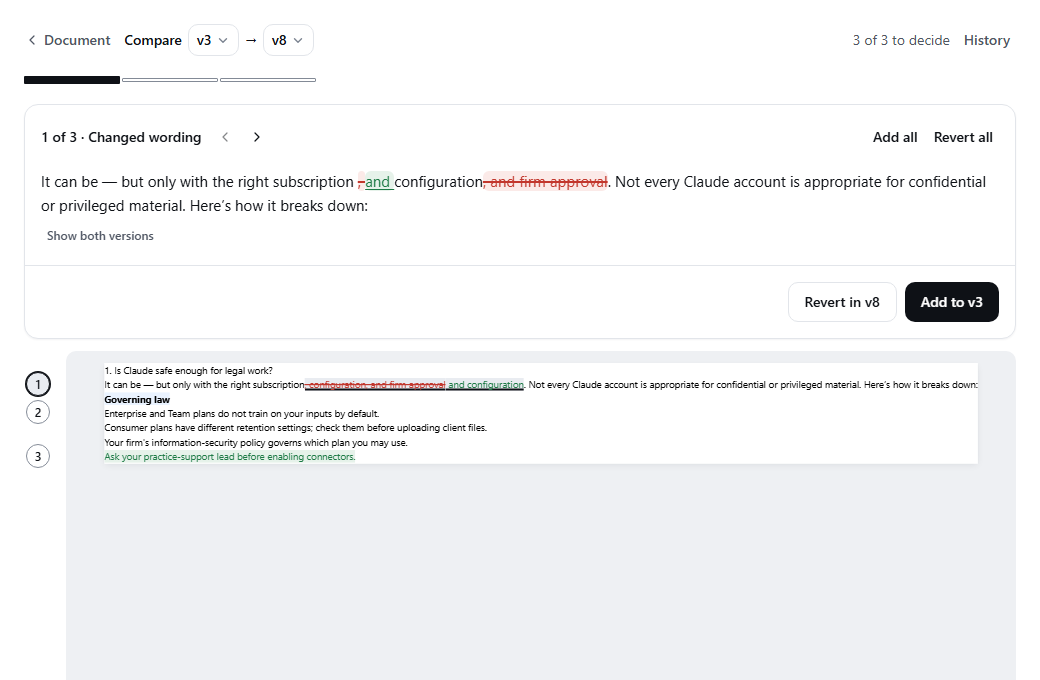Click 'Is Claude safe enough for legal work?' line
The height and width of the screenshot is (680, 1040).
coord(188,371)
